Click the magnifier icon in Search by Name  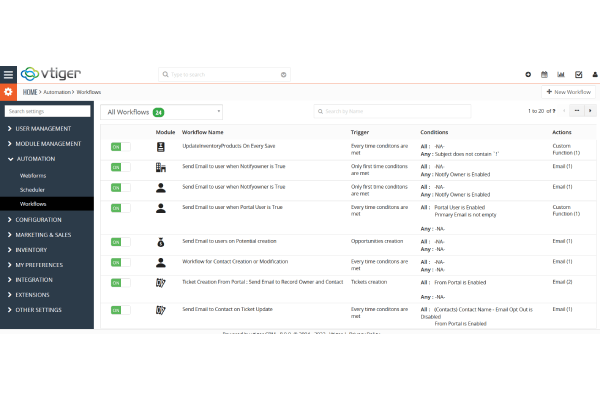point(320,111)
